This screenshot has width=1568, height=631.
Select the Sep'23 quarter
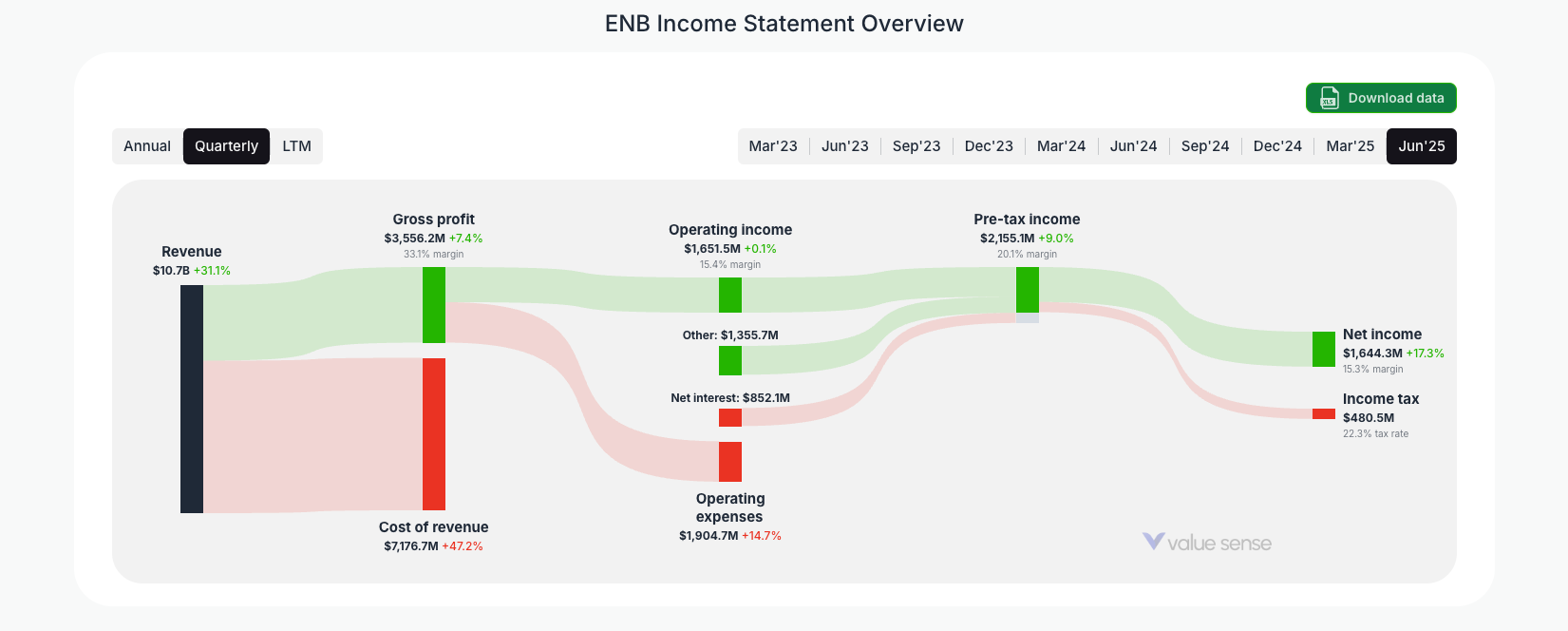(x=916, y=146)
